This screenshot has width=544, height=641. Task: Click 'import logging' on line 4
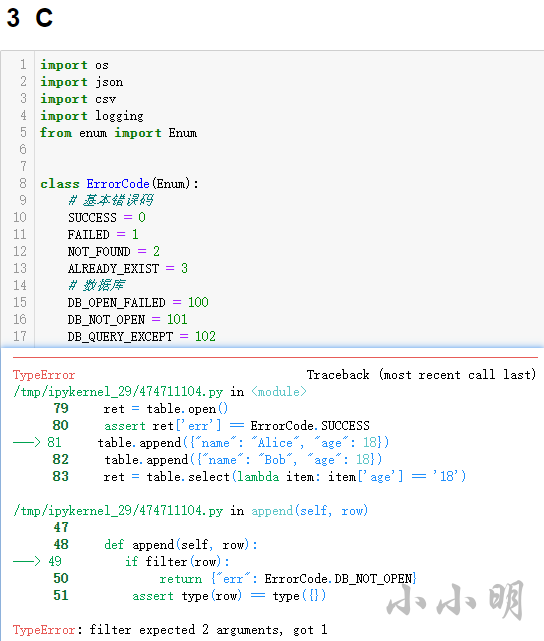pos(92,116)
